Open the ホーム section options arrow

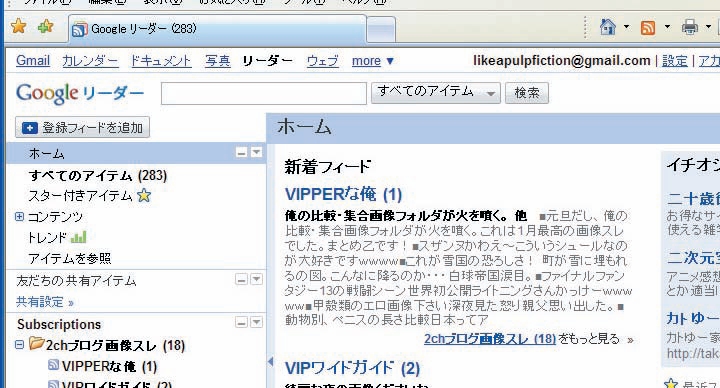click(256, 152)
